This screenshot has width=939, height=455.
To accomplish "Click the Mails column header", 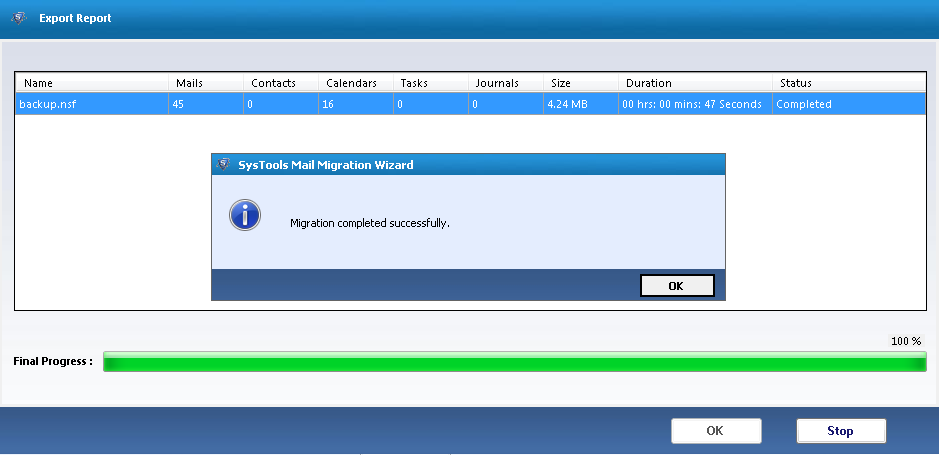I will [x=206, y=83].
